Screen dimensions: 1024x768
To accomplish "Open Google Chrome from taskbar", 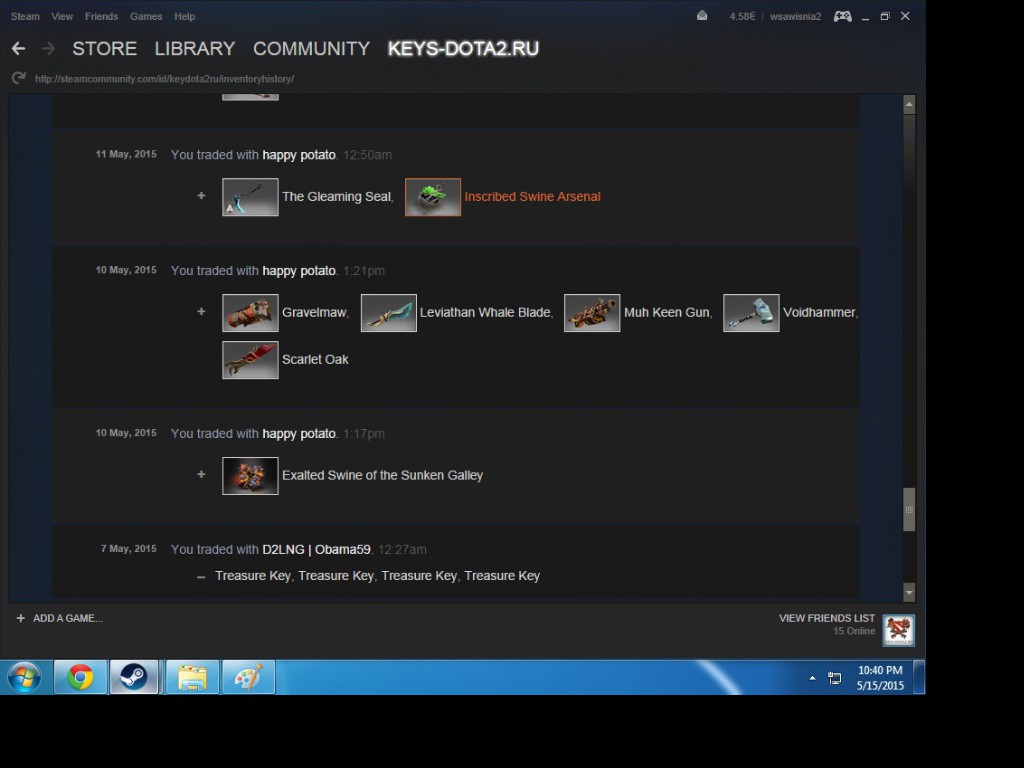I will pos(80,677).
